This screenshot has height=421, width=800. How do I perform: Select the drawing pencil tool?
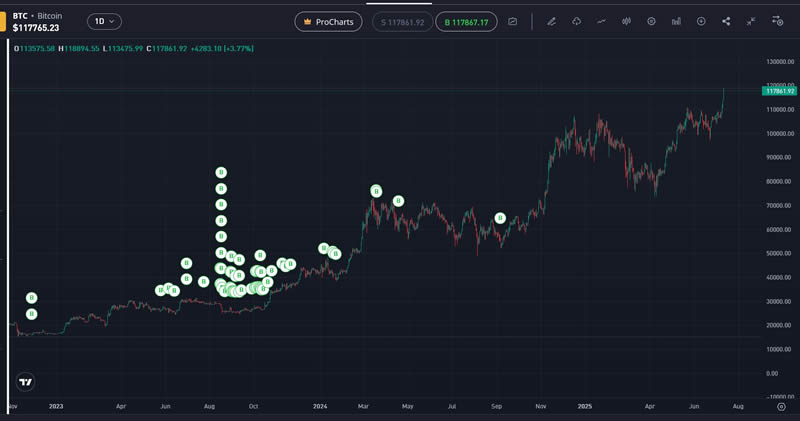click(x=552, y=21)
